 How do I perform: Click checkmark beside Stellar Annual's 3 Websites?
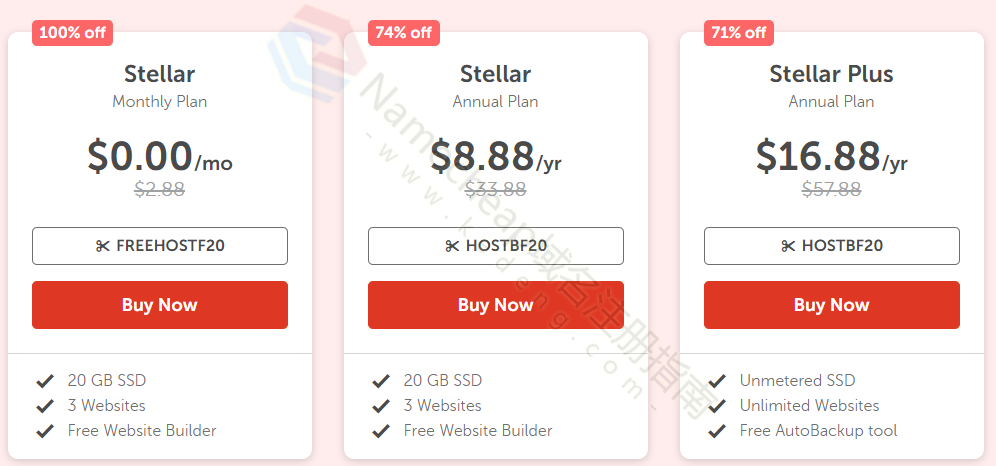coord(380,406)
